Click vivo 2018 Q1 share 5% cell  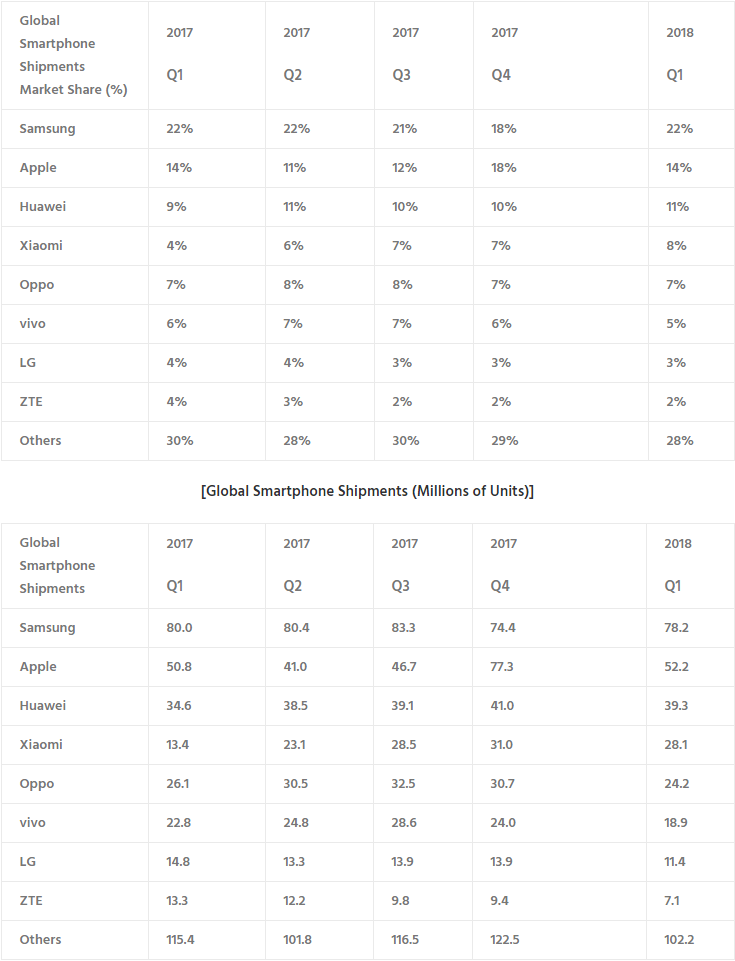pos(691,324)
